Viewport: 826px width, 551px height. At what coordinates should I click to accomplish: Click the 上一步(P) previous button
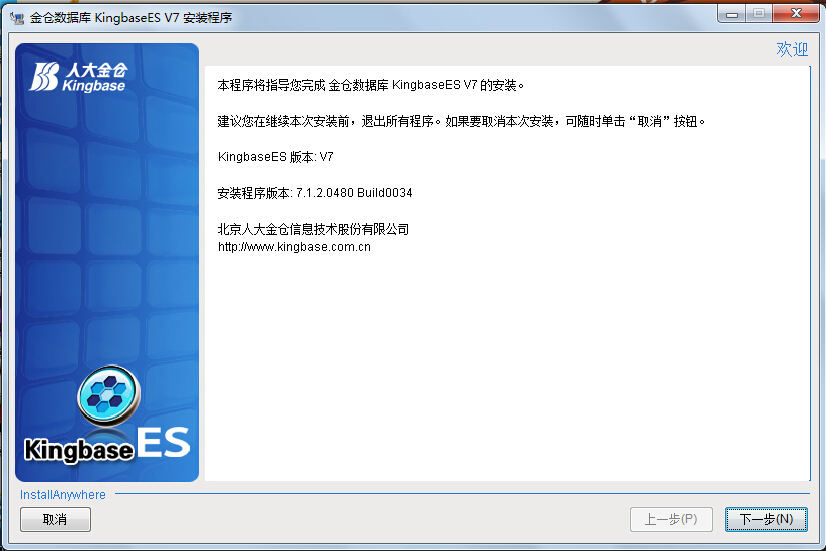click(671, 519)
